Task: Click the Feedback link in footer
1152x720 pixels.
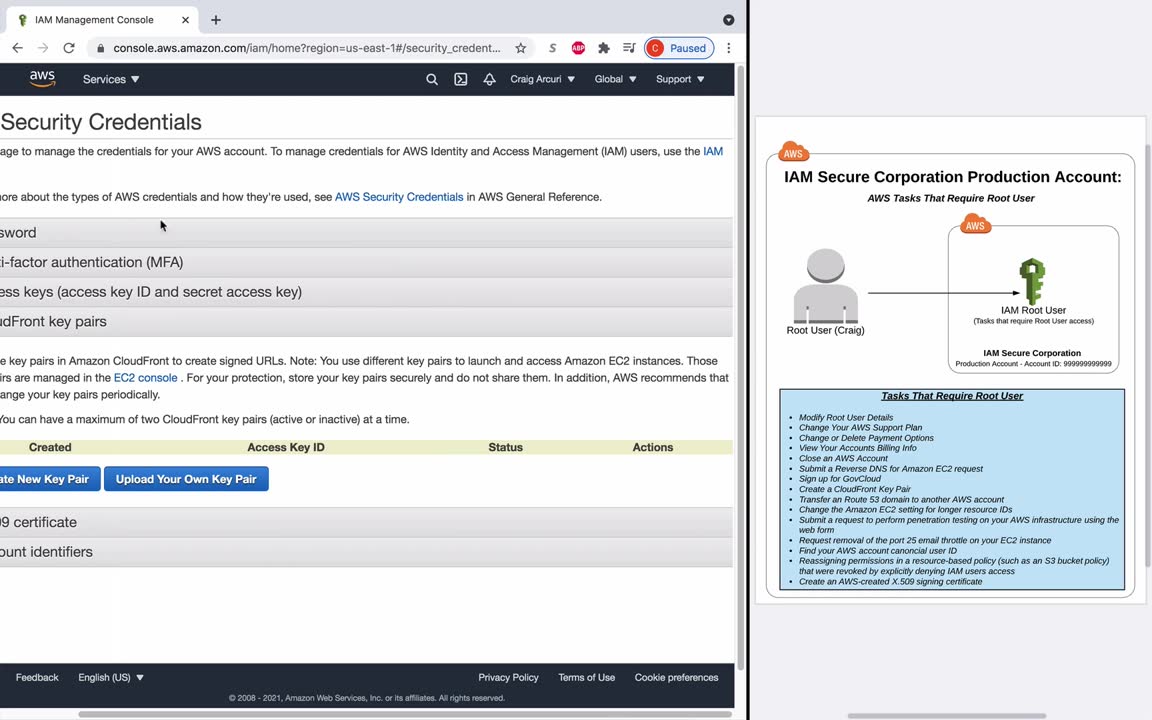Action: click(x=37, y=677)
